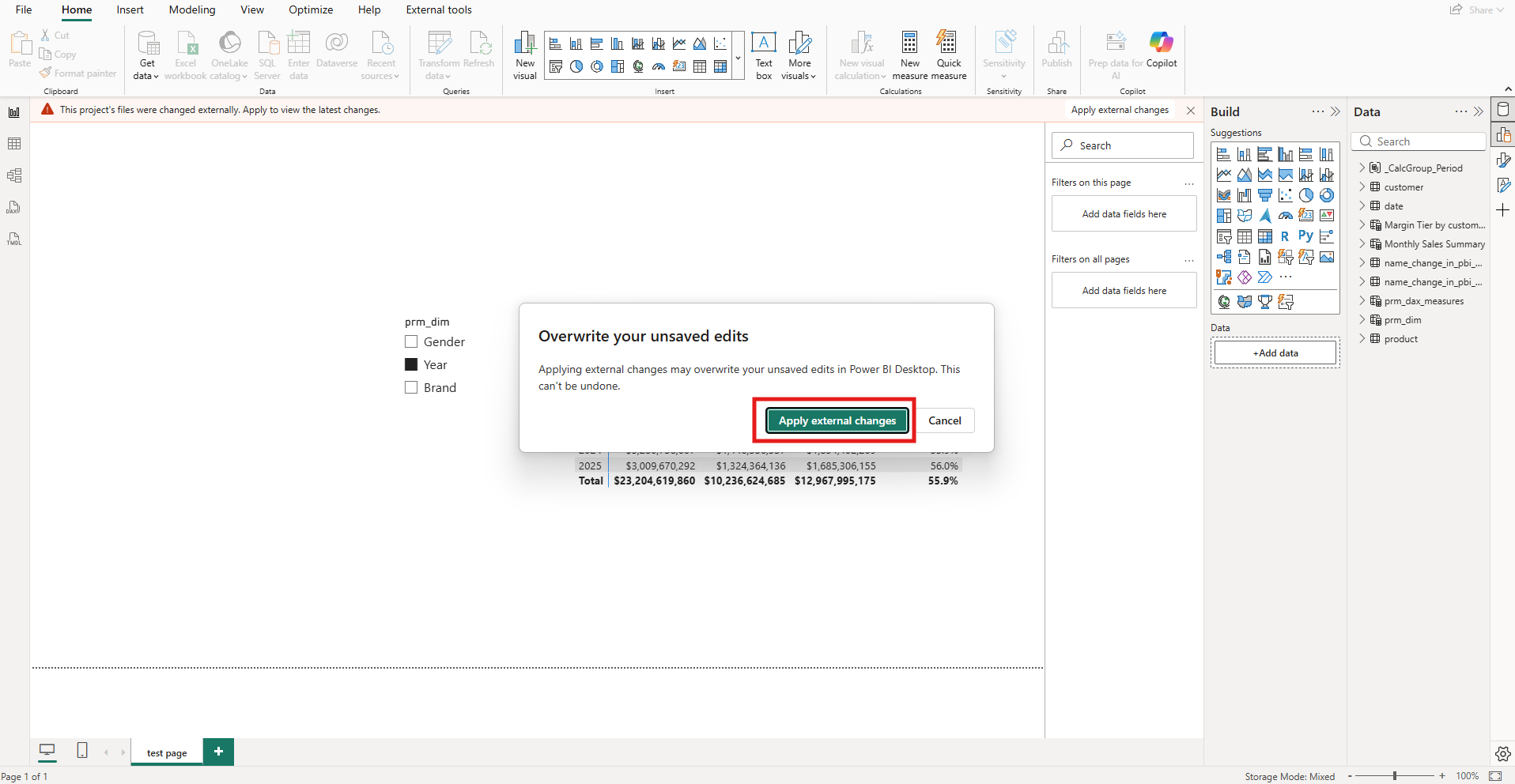Confirm Apply external changes in dialog
Image resolution: width=1515 pixels, height=784 pixels.
pos(837,420)
